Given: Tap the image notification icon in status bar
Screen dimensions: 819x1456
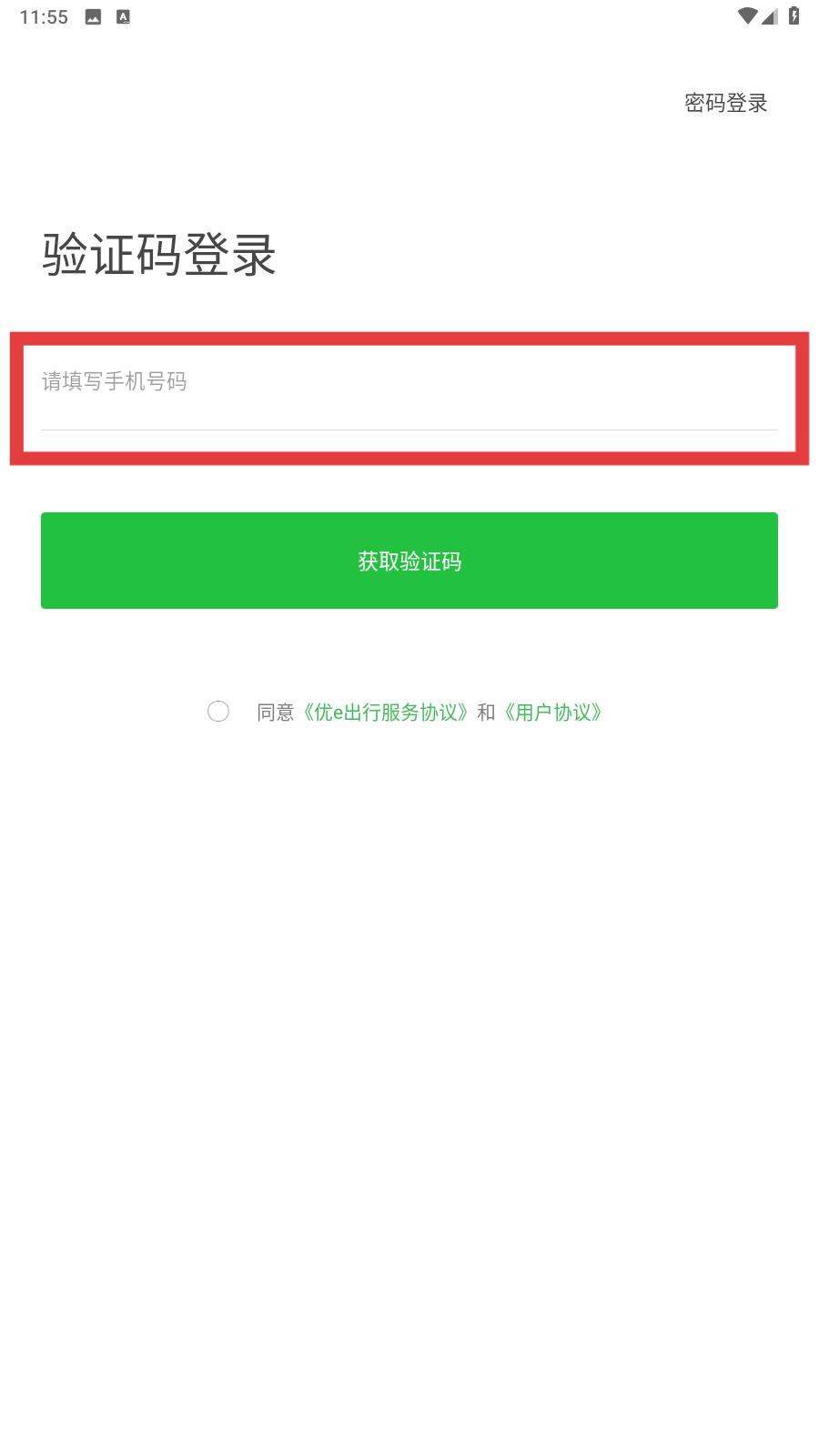Looking at the screenshot, I should coord(93,16).
